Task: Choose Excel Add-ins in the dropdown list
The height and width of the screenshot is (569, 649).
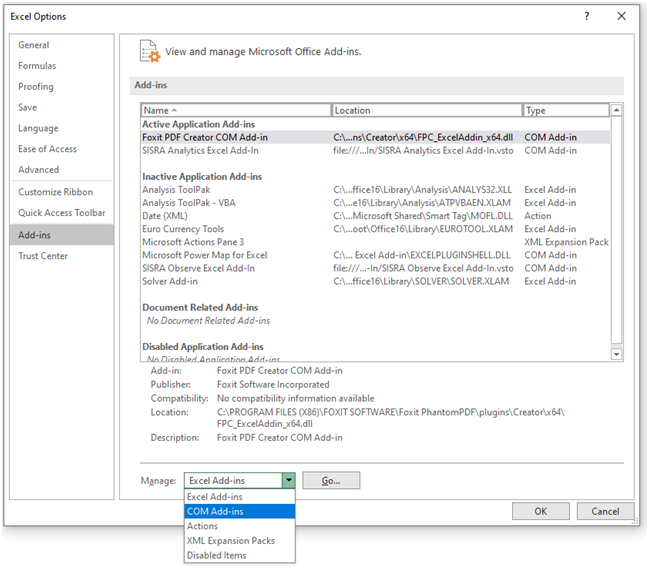Action: [214, 497]
